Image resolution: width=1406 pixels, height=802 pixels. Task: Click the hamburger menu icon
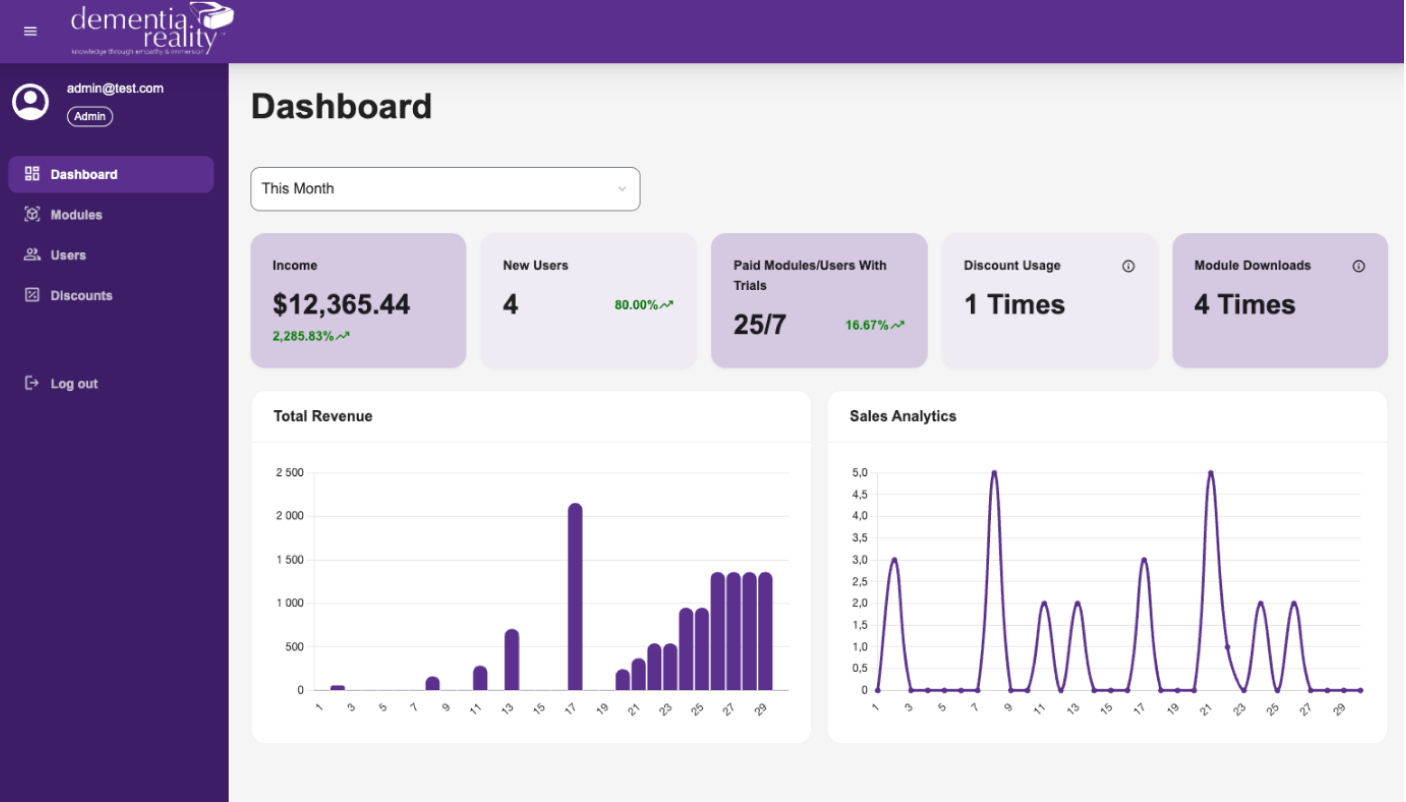tap(30, 31)
